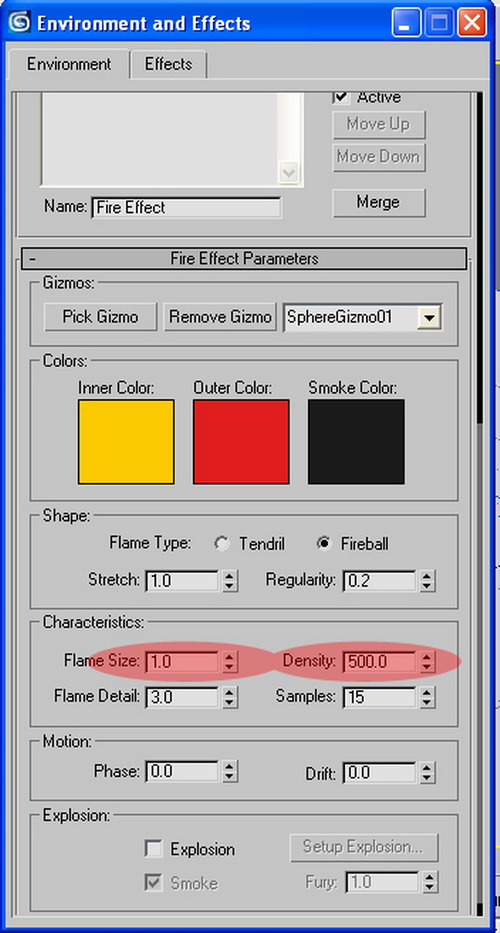Click the effects list scroll down arrow
The image size is (500, 933).
click(289, 173)
